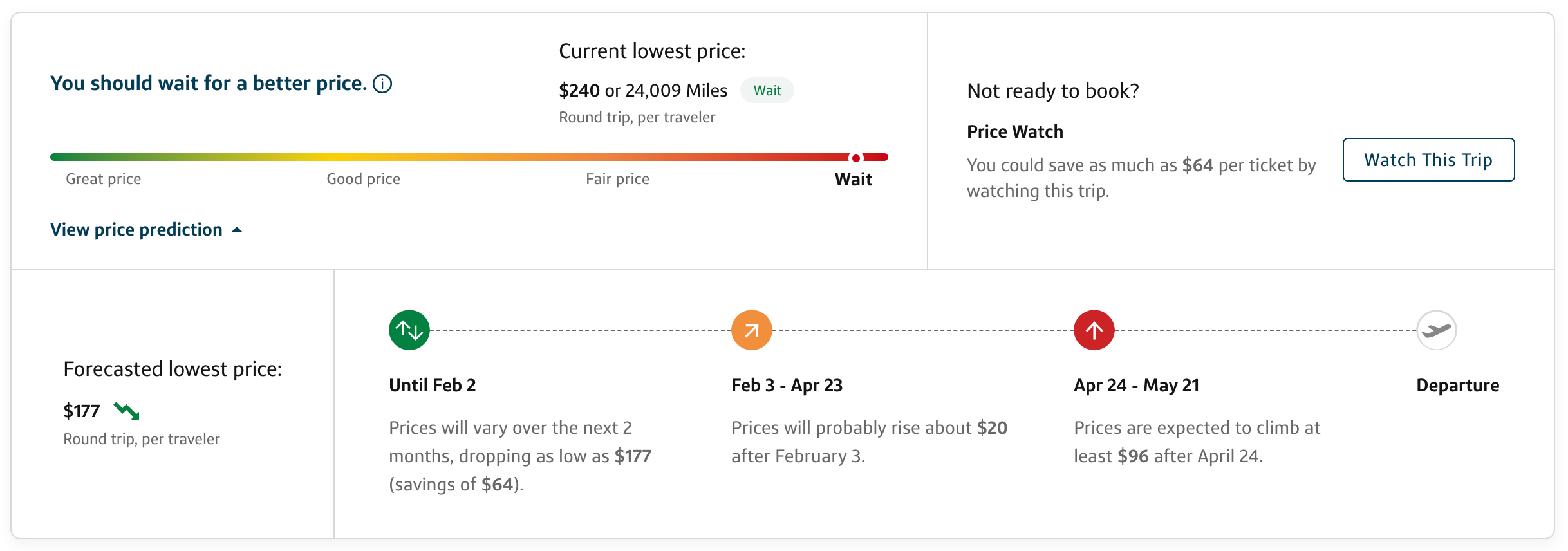Image resolution: width=1568 pixels, height=551 pixels.
Task: Click the Wait badge next to current price
Action: [767, 90]
